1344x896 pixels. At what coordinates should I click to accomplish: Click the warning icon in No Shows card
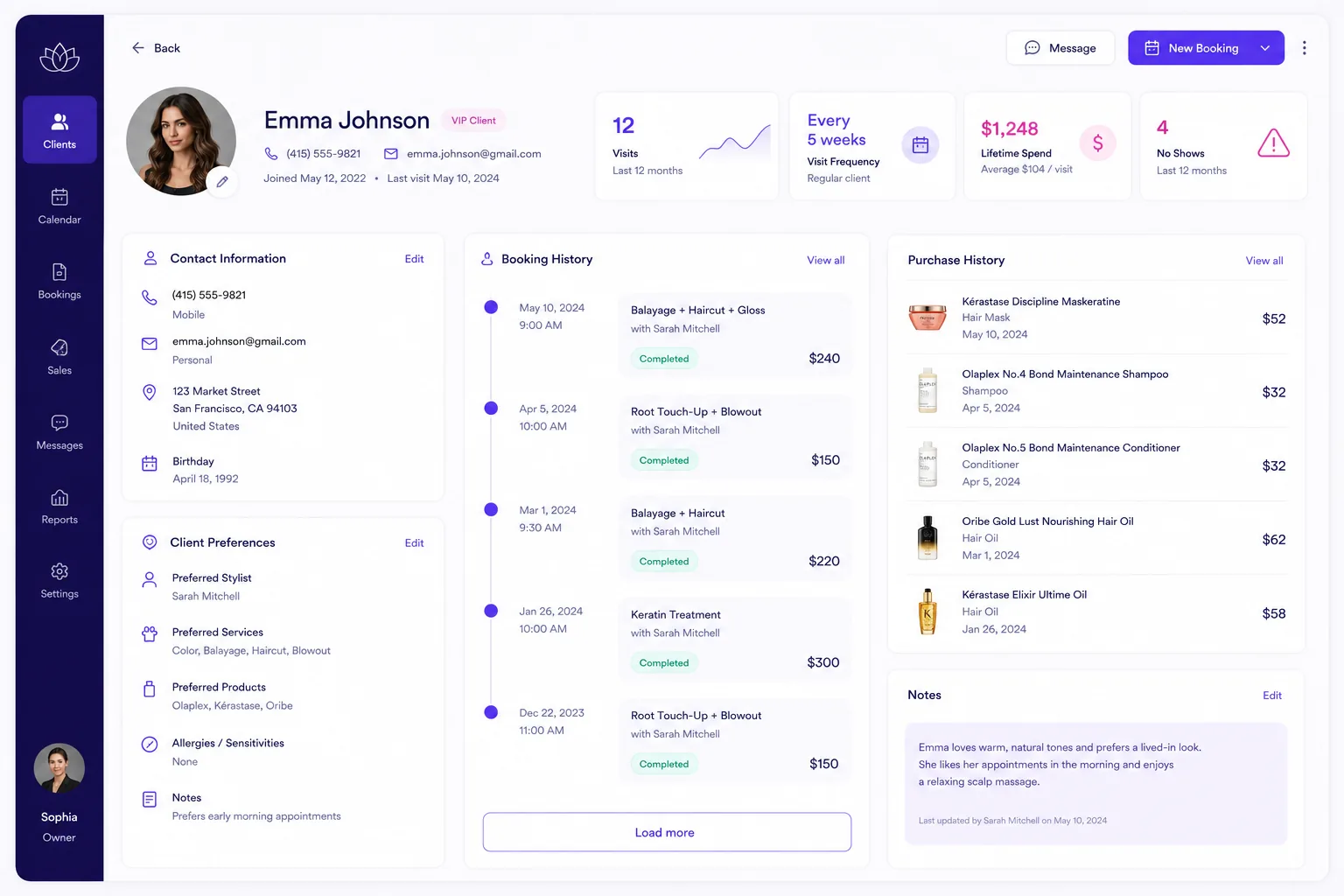point(1273,143)
